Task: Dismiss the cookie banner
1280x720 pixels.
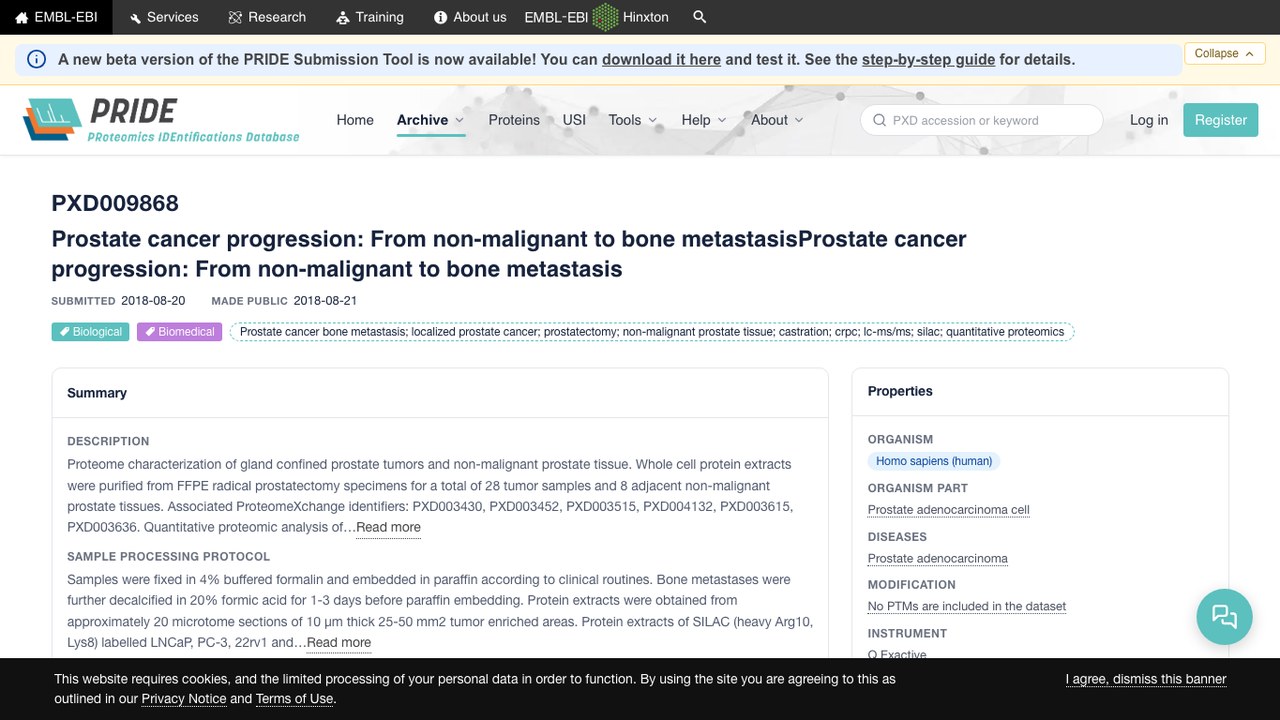Action: [x=1146, y=679]
